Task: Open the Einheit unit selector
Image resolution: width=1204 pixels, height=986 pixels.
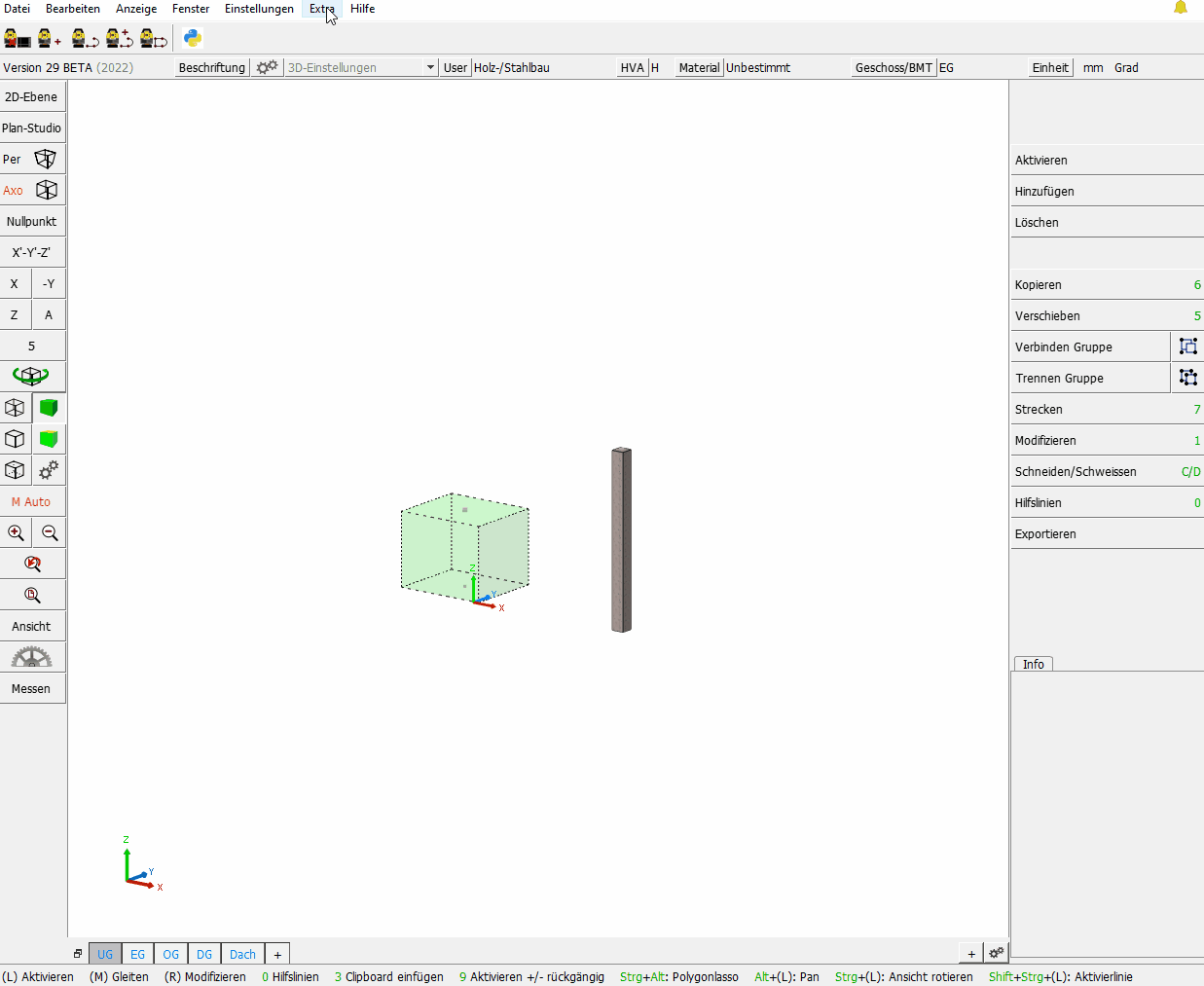Action: (x=1049, y=67)
